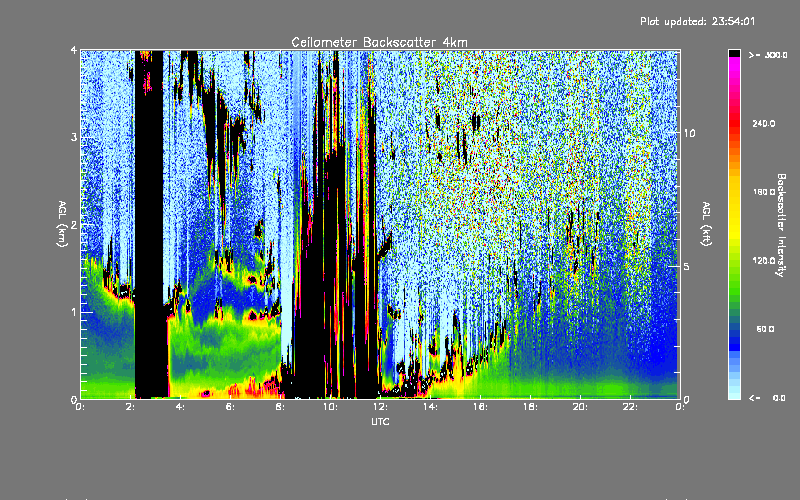This screenshot has width=800, height=500.
Task: Click the left y-axis label '4' km
Action: tap(74, 51)
